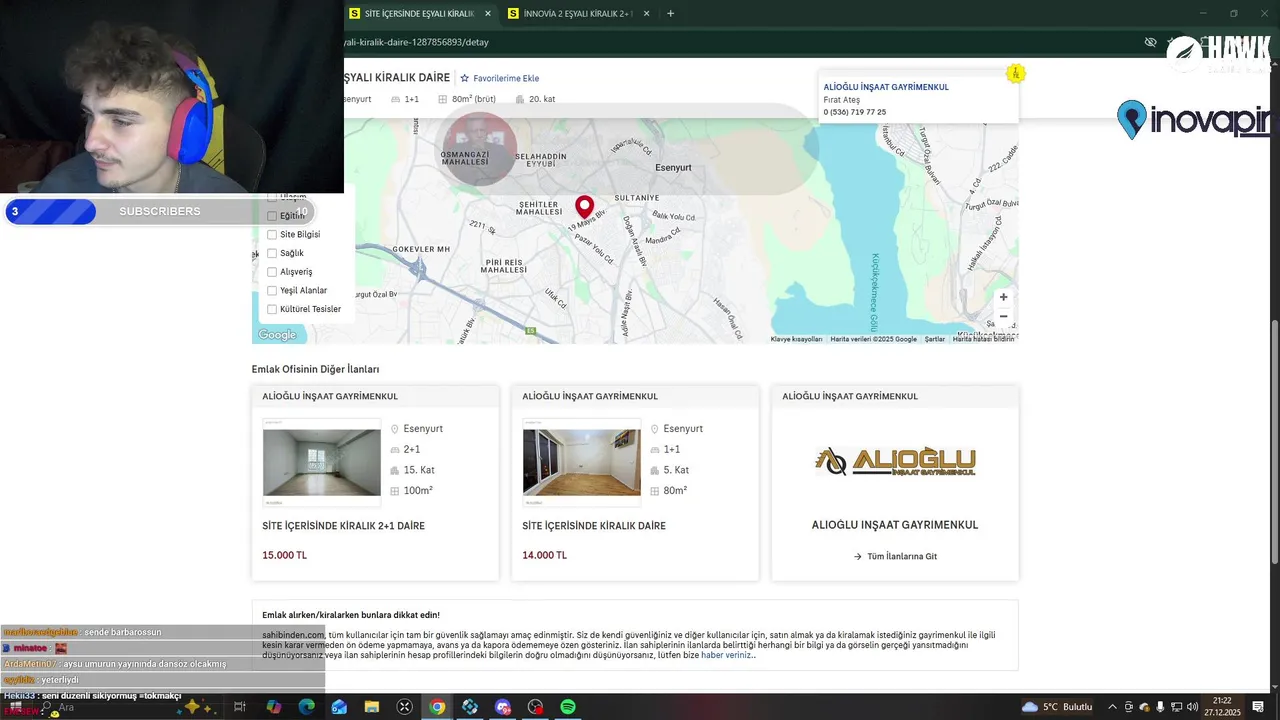Close the İNNOVİA 2 tab
The image size is (1280, 720).
(647, 14)
